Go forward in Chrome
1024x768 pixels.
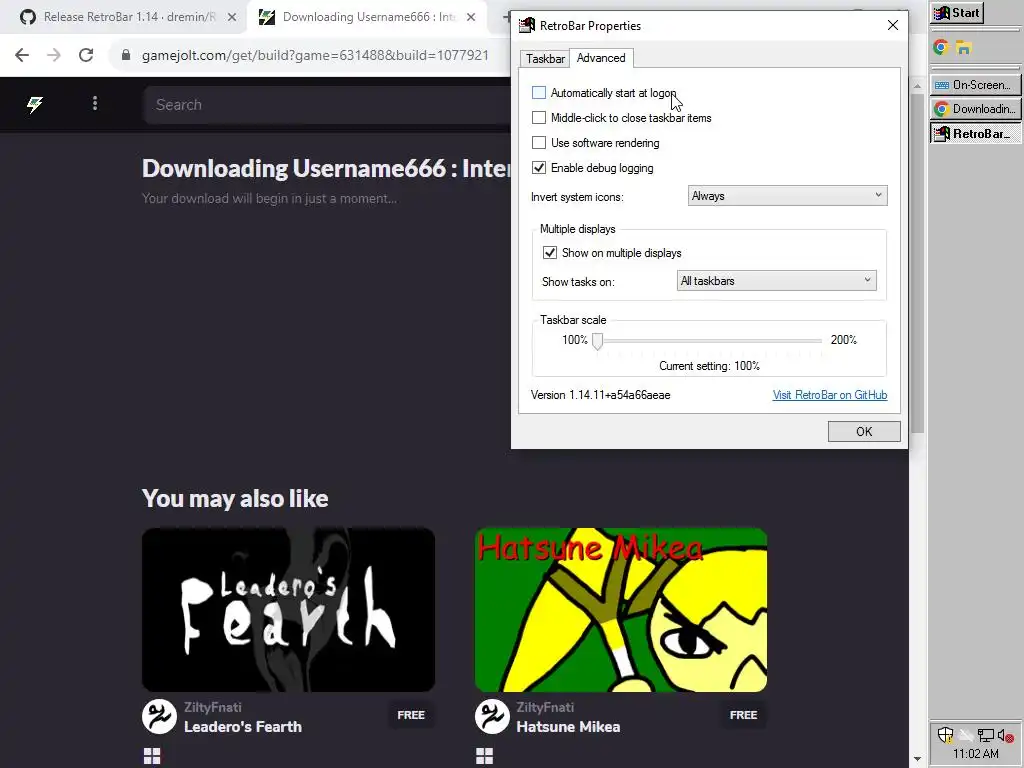[x=54, y=55]
